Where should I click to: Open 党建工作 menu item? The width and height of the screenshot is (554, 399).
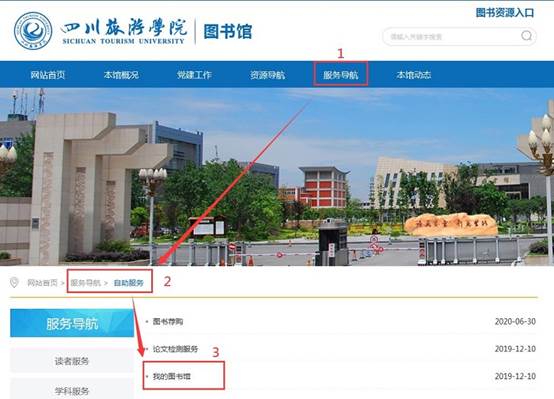tap(194, 75)
